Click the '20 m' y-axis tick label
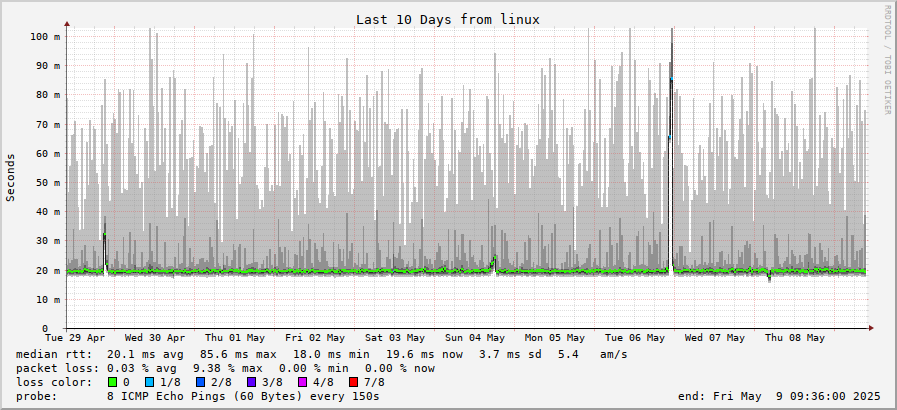Viewport: 897px width, 410px height. pos(48,270)
